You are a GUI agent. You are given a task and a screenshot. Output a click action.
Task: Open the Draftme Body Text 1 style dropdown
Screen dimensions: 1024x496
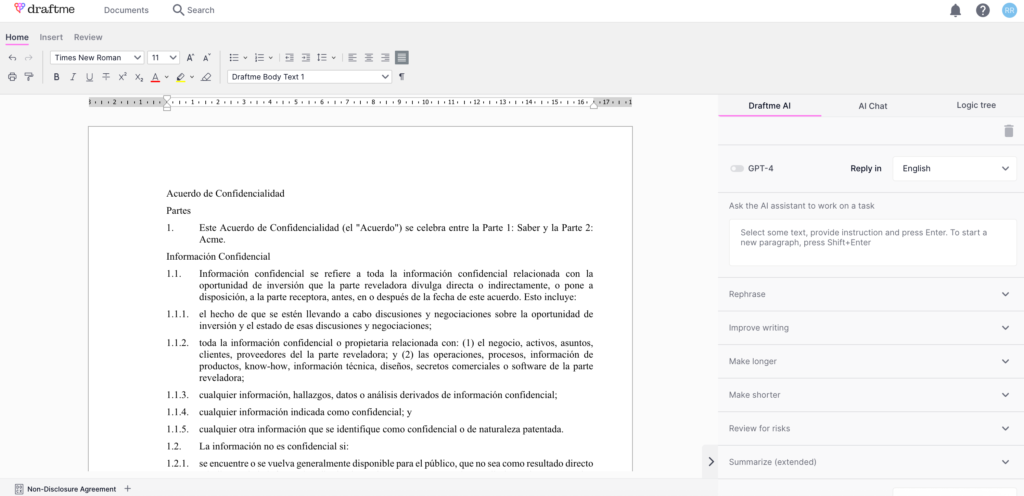[x=308, y=77]
